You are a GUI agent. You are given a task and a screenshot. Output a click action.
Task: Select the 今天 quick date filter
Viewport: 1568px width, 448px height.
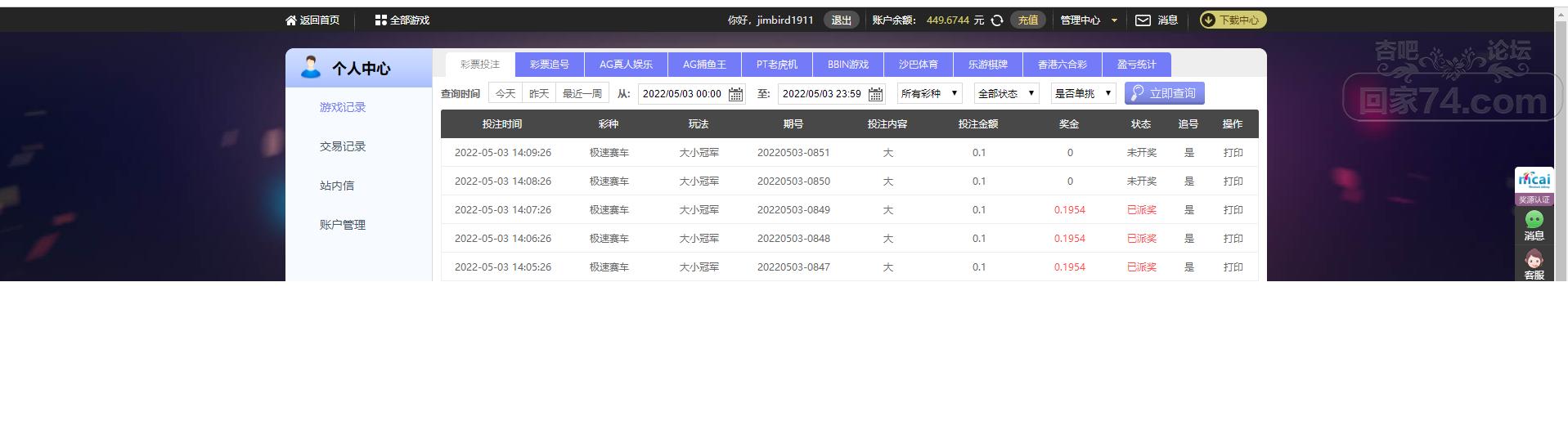click(505, 94)
